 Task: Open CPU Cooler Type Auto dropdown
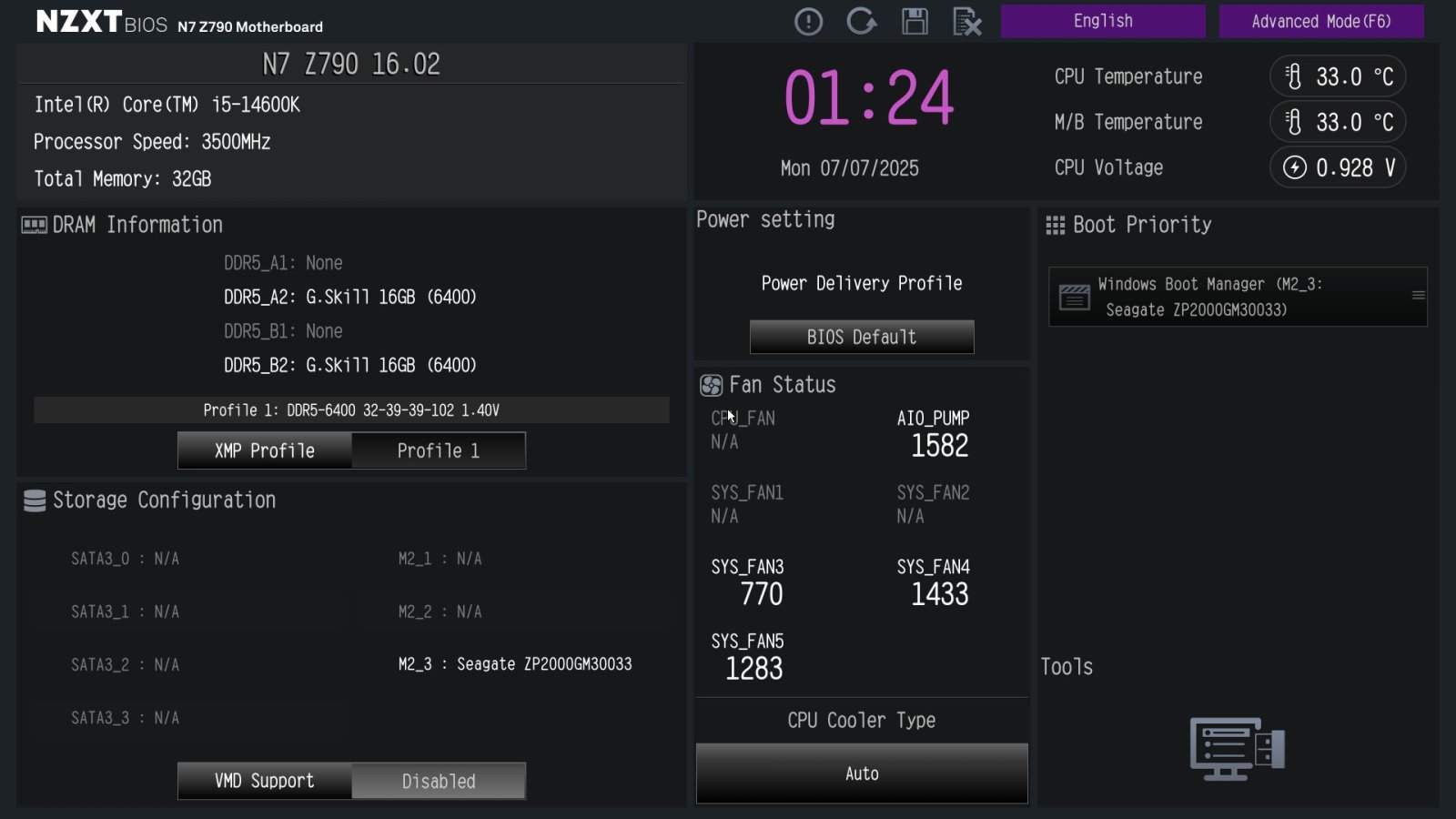[861, 773]
